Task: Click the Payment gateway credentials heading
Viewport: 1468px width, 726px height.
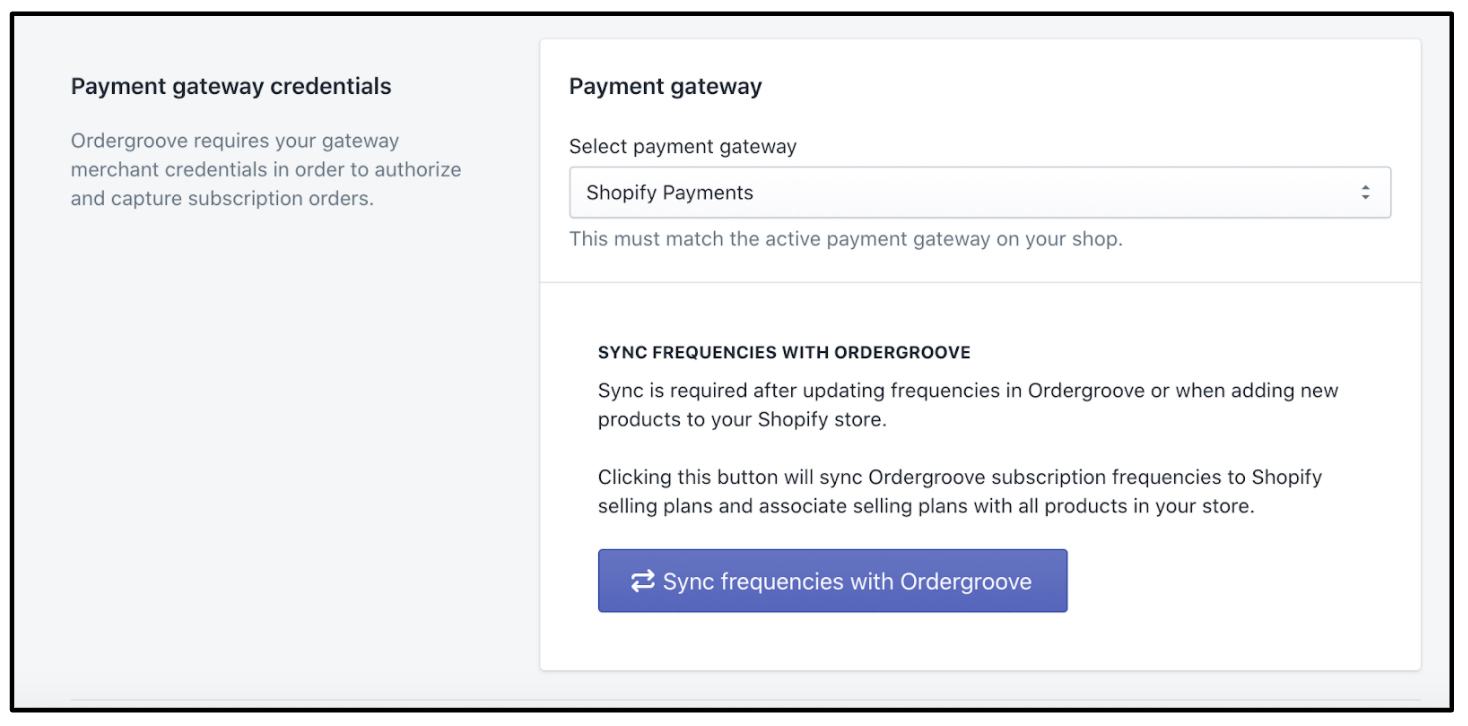Action: tap(231, 87)
